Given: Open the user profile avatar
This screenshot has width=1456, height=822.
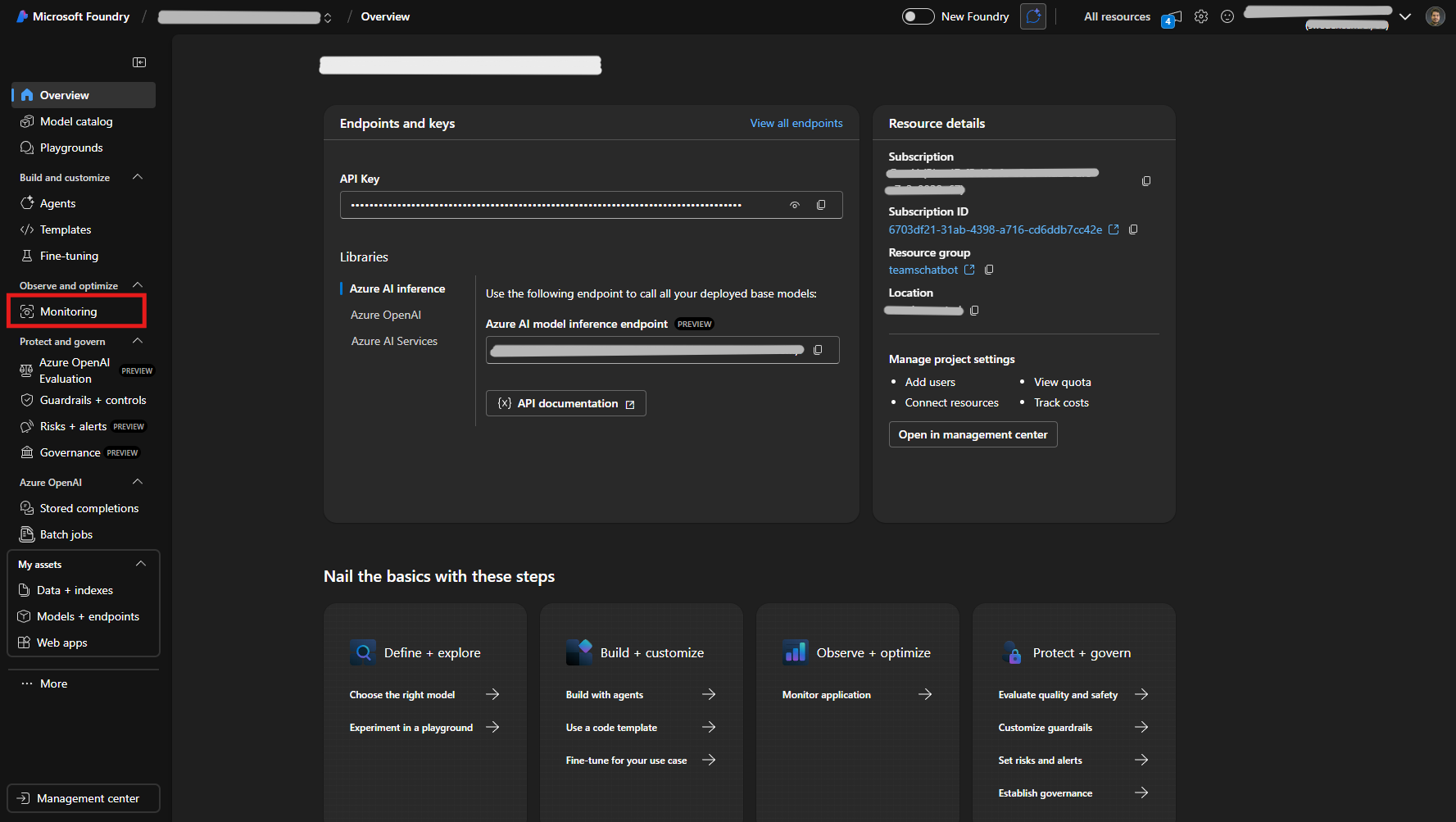Looking at the screenshot, I should 1436,16.
